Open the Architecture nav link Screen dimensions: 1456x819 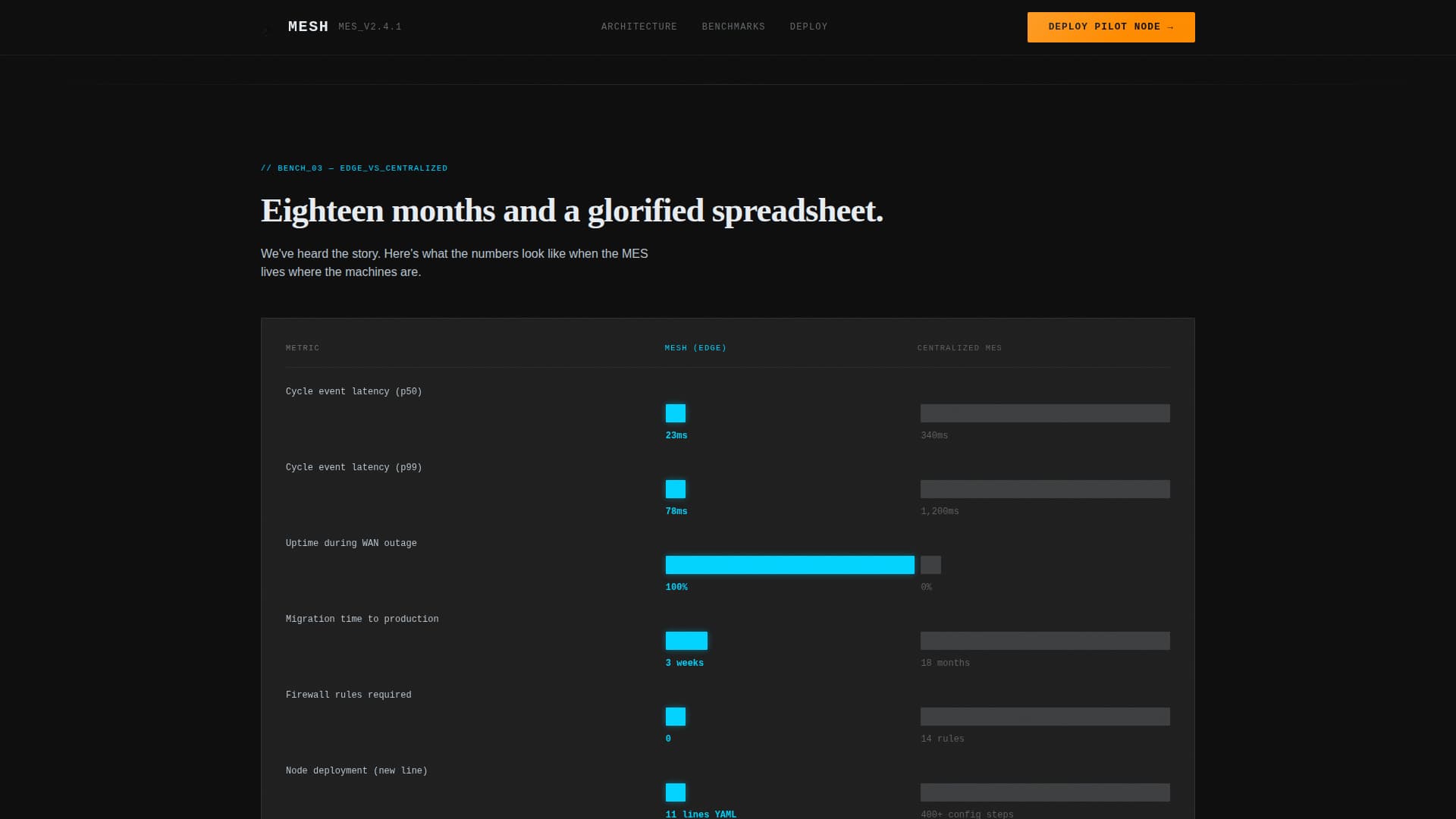point(639,27)
